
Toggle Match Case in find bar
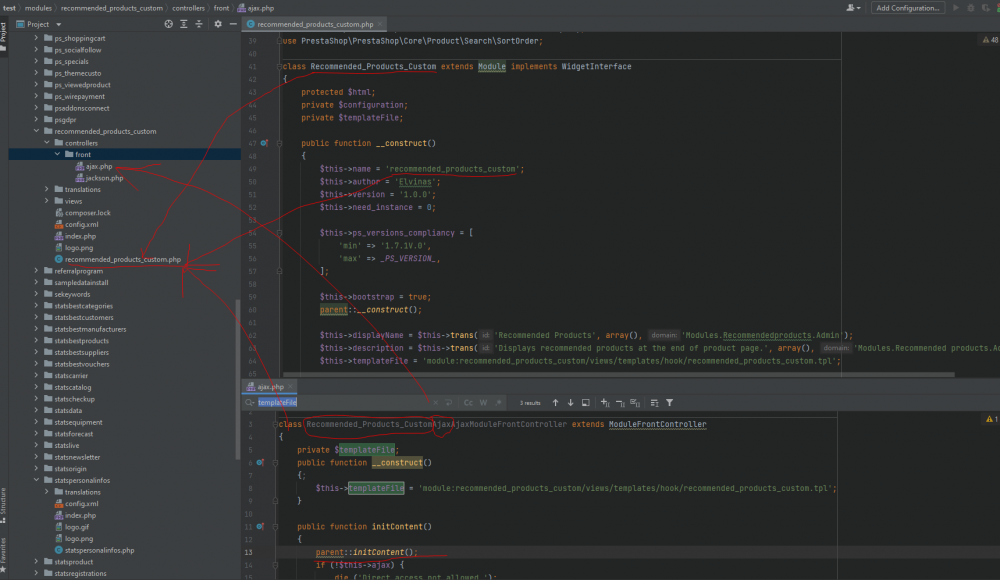tap(467, 403)
